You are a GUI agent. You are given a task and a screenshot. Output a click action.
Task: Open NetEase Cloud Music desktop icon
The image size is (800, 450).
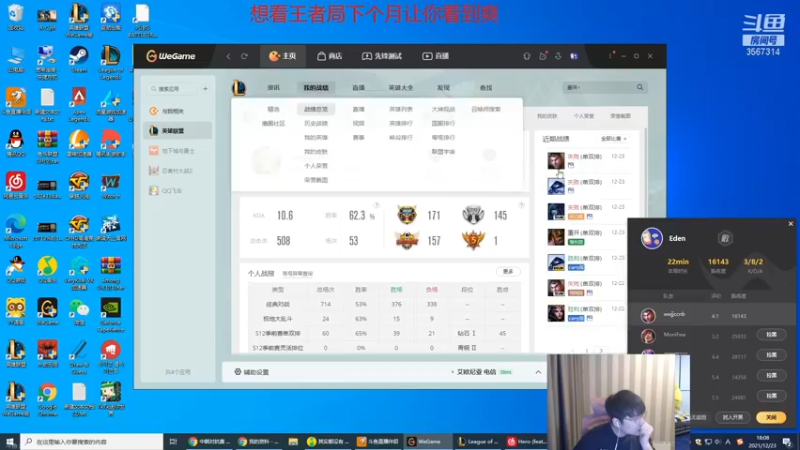16,185
